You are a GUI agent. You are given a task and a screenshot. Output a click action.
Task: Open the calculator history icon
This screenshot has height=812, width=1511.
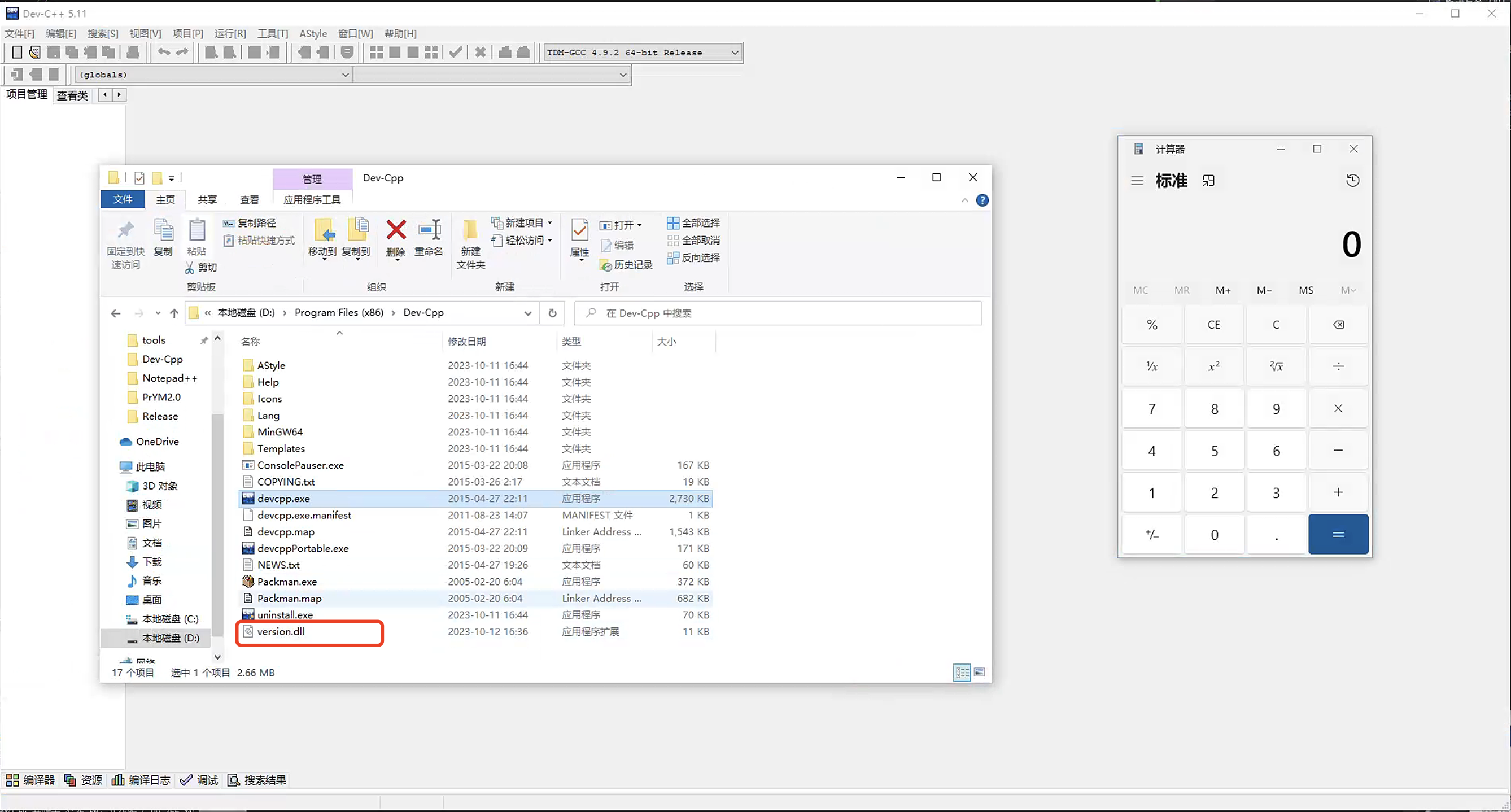[1352, 181]
